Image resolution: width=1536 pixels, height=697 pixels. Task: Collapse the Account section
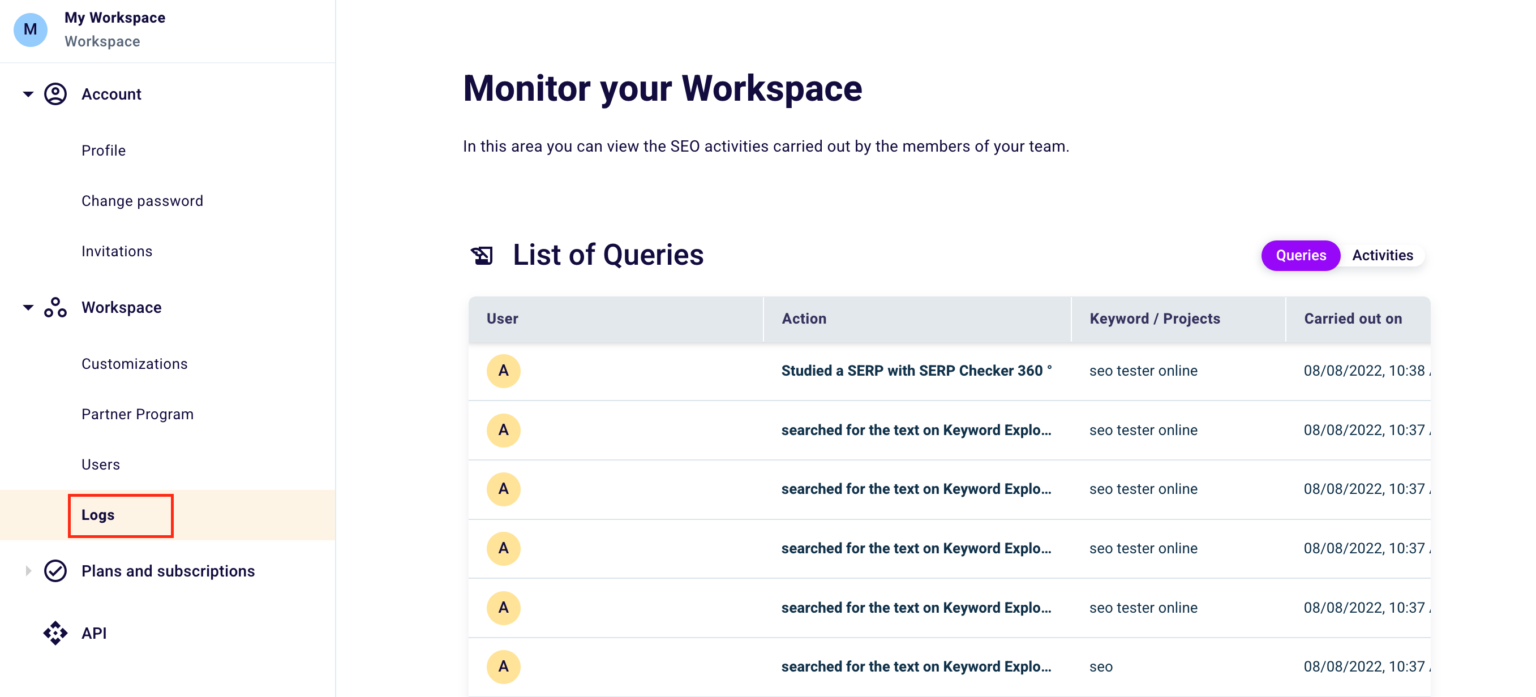coord(27,93)
